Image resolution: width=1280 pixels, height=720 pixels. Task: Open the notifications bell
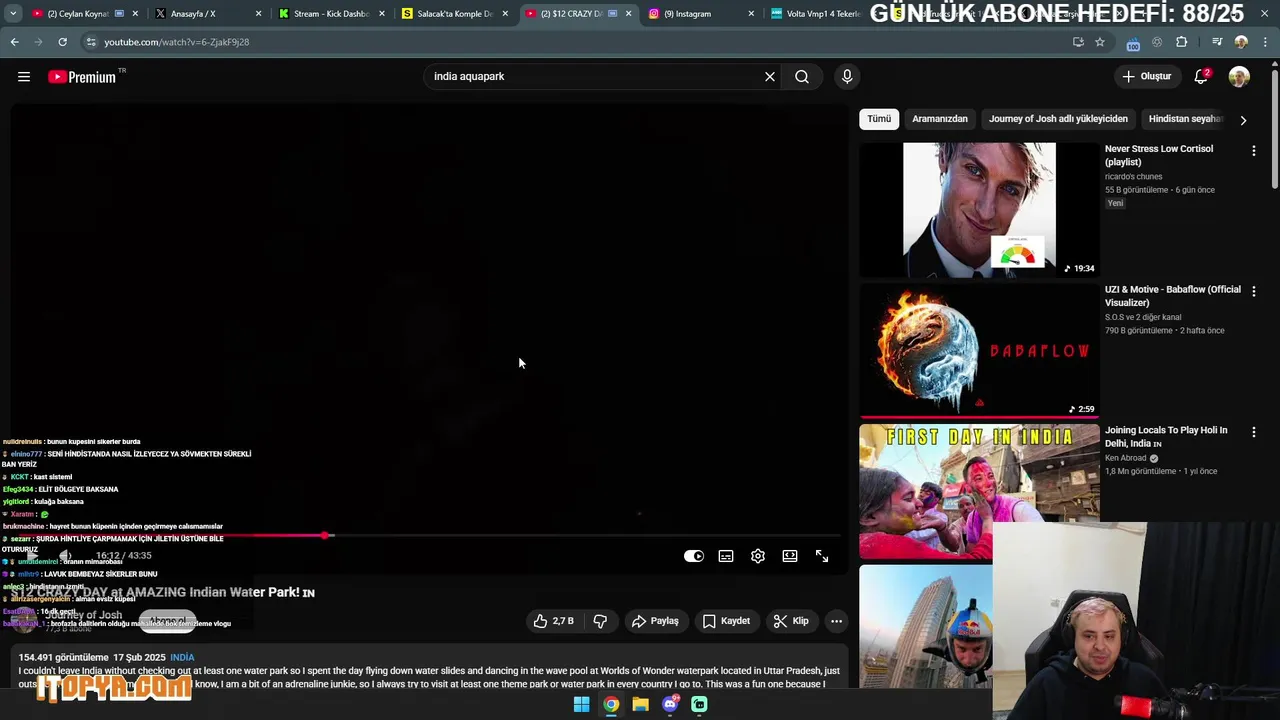1201,77
